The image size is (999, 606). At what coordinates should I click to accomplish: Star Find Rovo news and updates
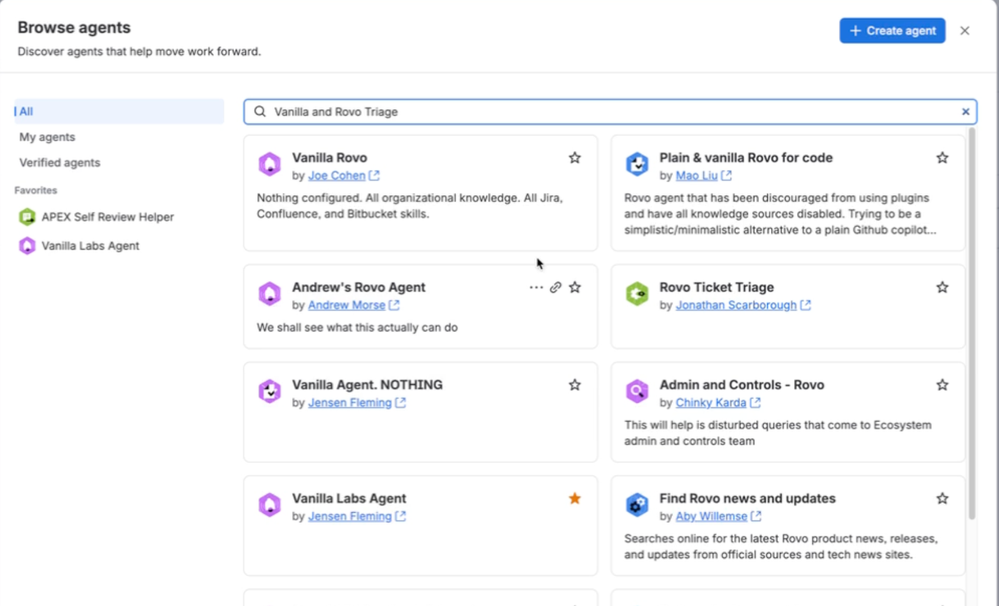pos(942,498)
